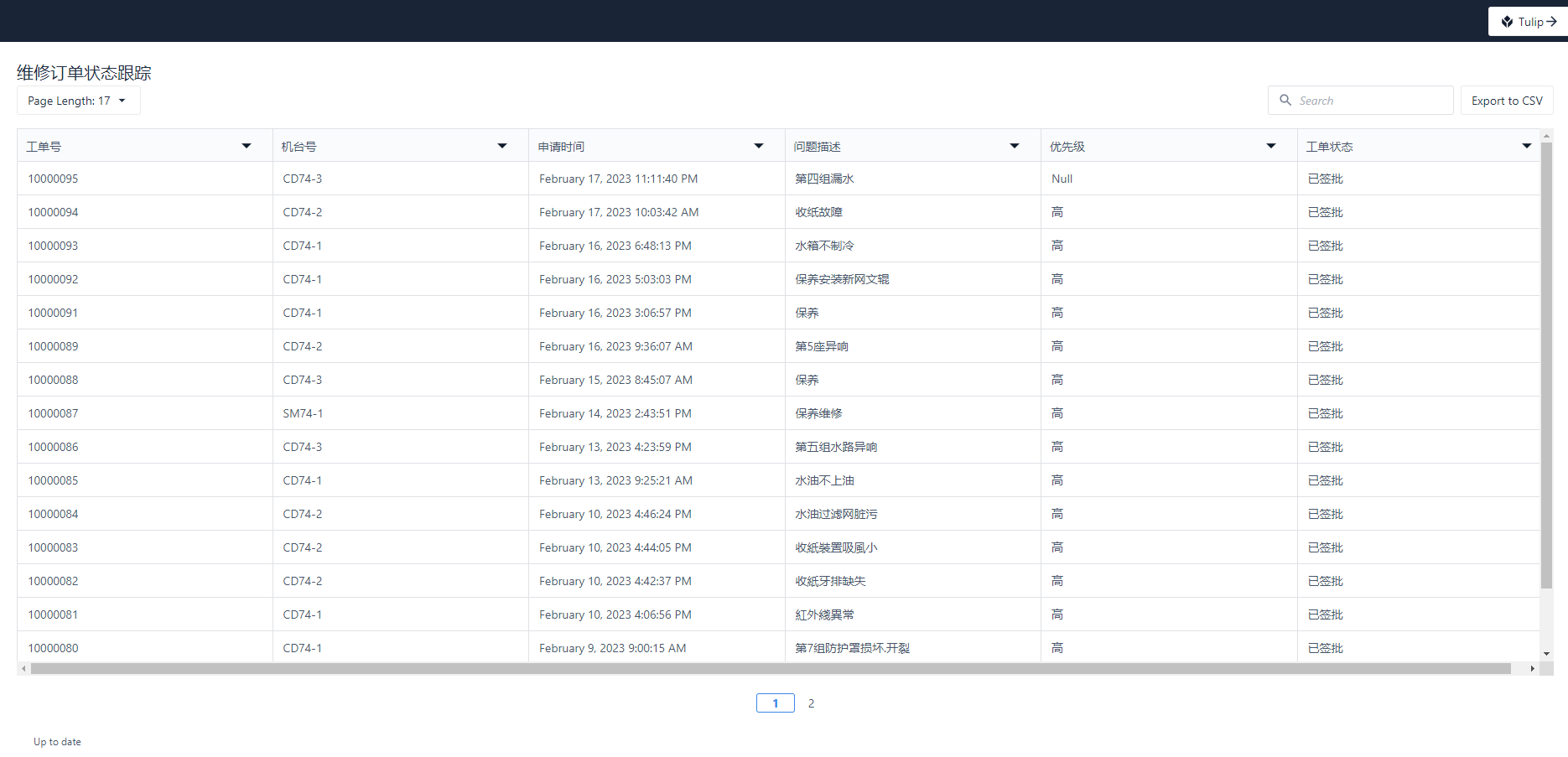Click the horizontal scrollbar thumb

click(x=771, y=669)
